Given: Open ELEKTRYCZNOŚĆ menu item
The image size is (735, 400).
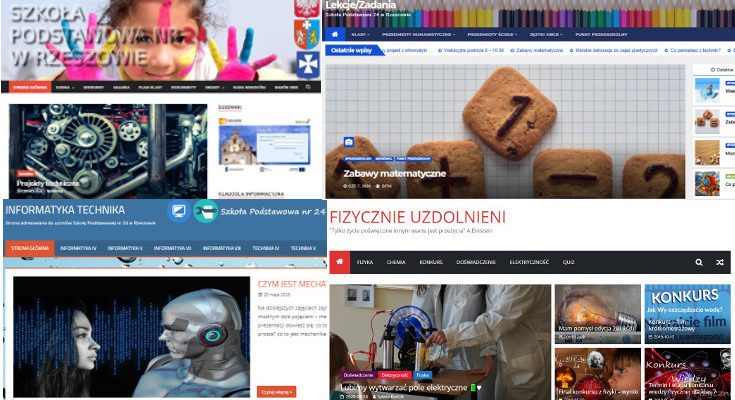Looking at the screenshot, I should click(x=529, y=262).
